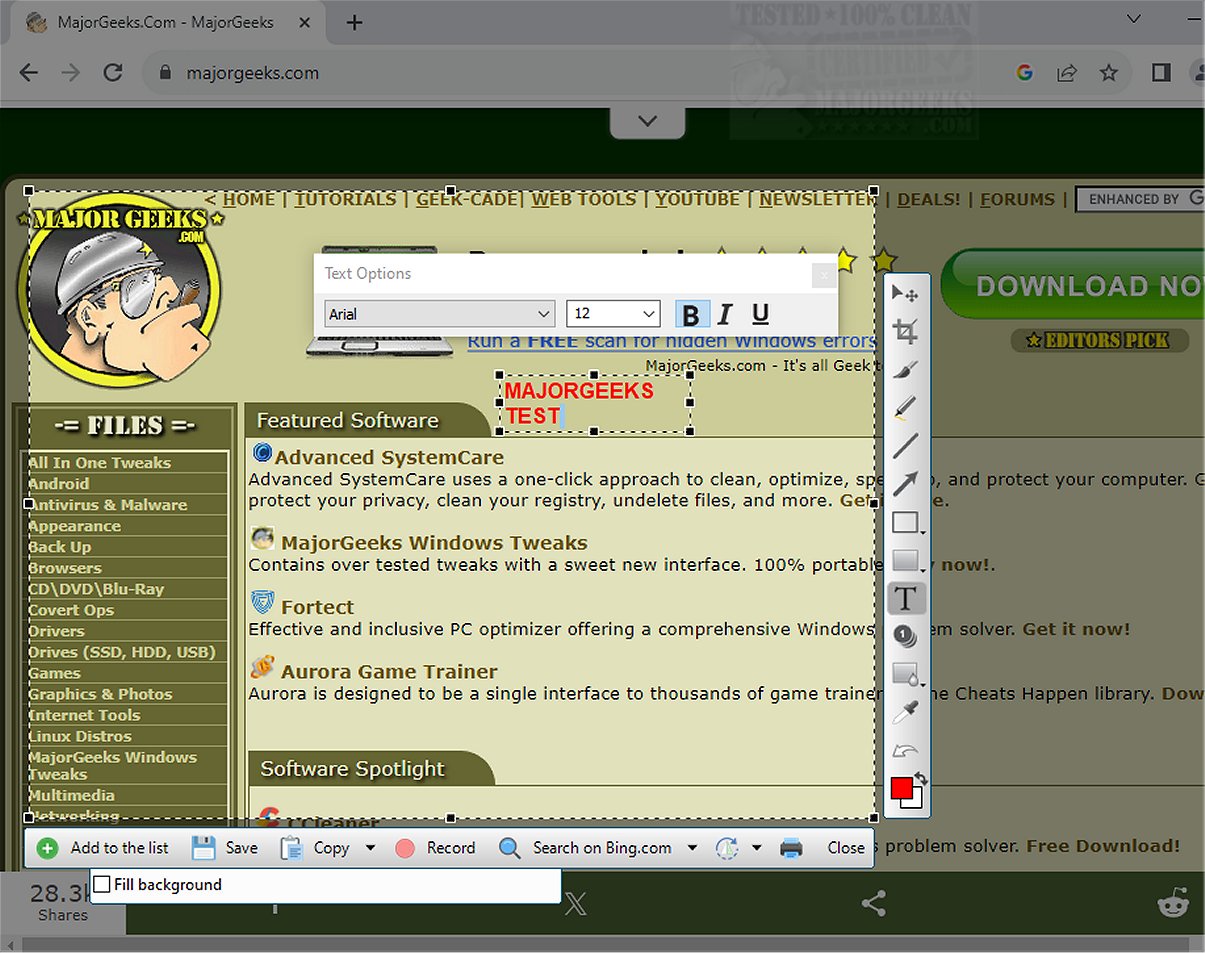This screenshot has height=953, width=1205.
Task: Click the Copy button
Action: coord(315,848)
